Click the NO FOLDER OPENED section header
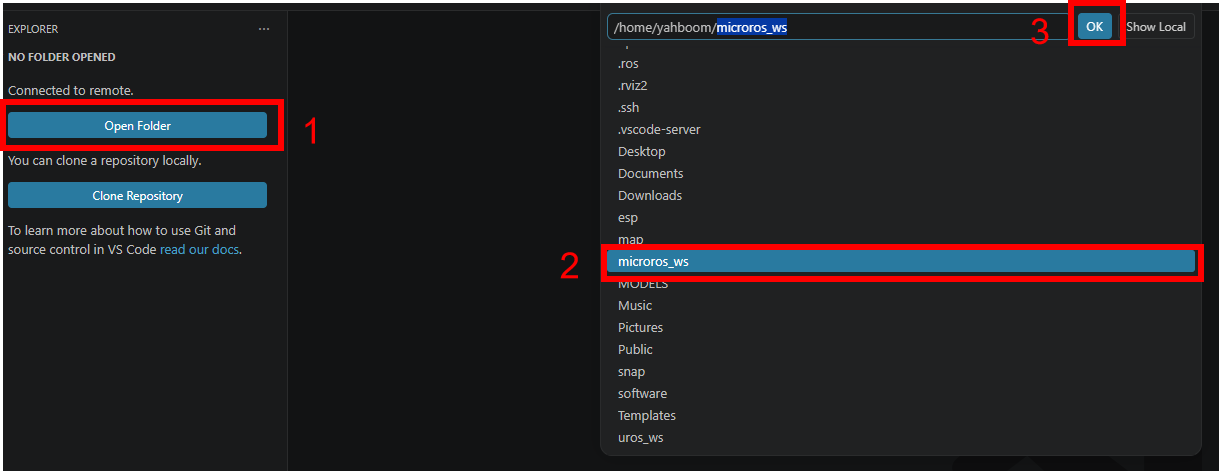This screenshot has width=1219, height=471. (62, 57)
